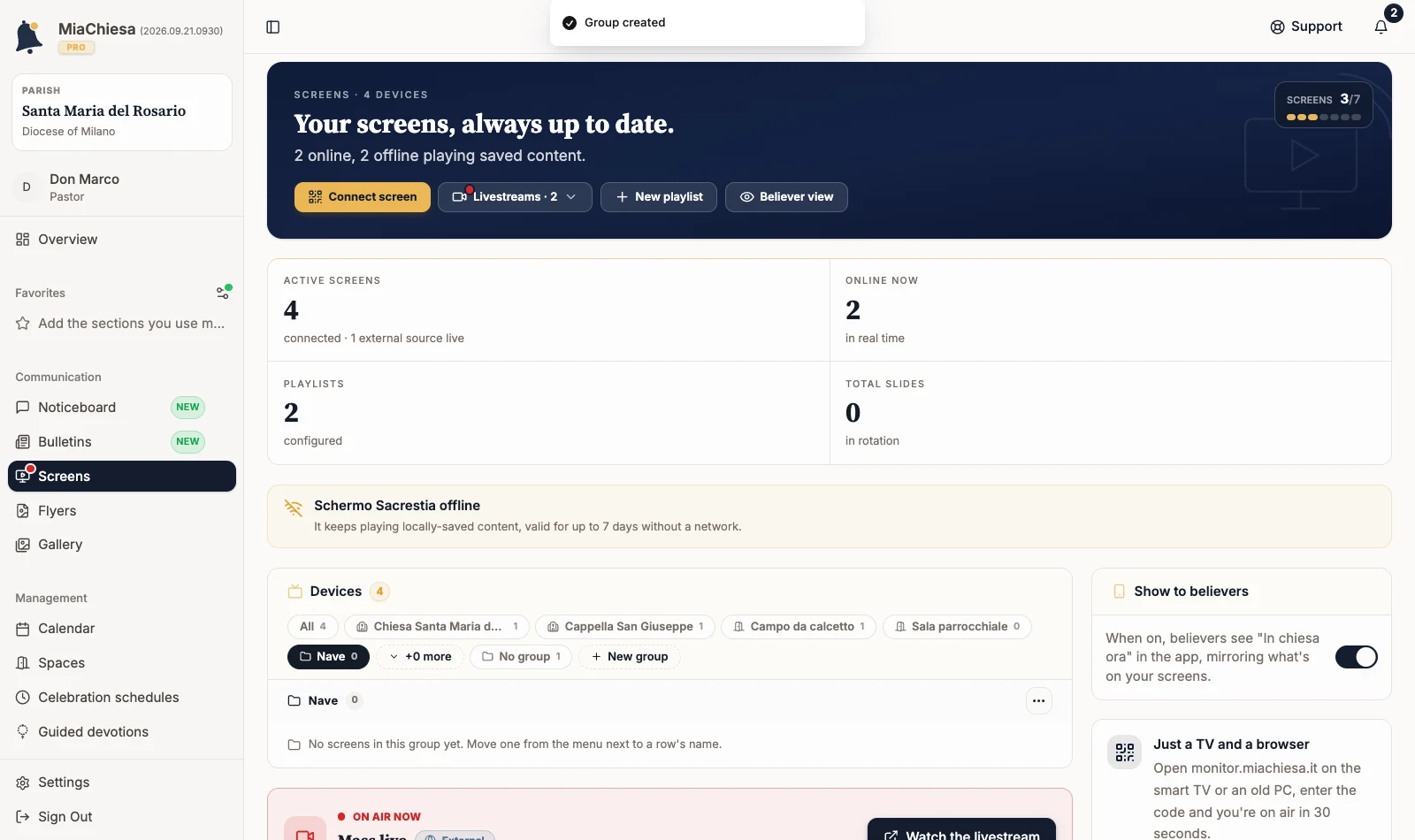The image size is (1415, 840).
Task: Click the star icon in Favorites
Action: coord(23,324)
